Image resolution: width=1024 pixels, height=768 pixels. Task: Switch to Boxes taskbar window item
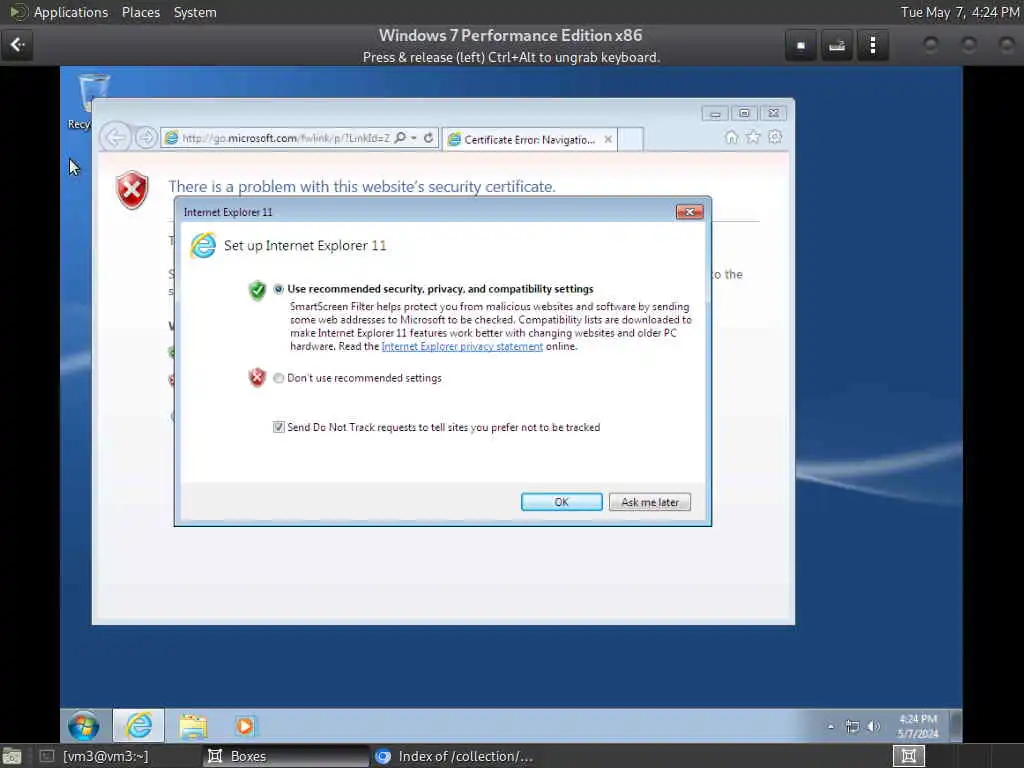click(285, 756)
